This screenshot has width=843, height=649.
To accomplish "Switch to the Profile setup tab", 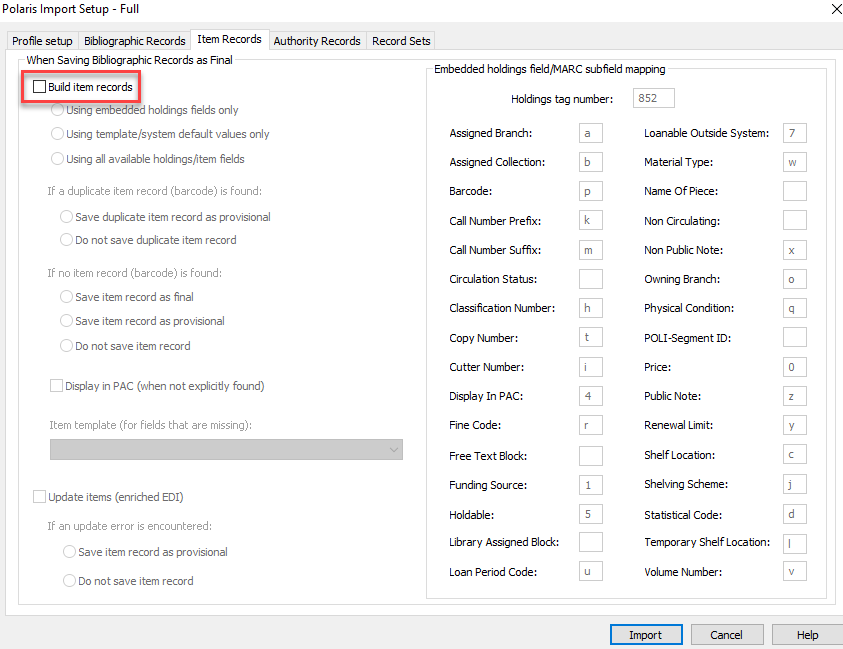I will tap(42, 41).
